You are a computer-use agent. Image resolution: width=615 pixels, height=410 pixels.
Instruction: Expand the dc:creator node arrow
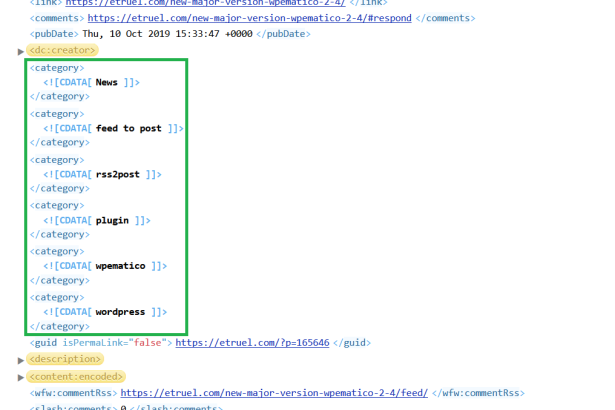coord(21,51)
